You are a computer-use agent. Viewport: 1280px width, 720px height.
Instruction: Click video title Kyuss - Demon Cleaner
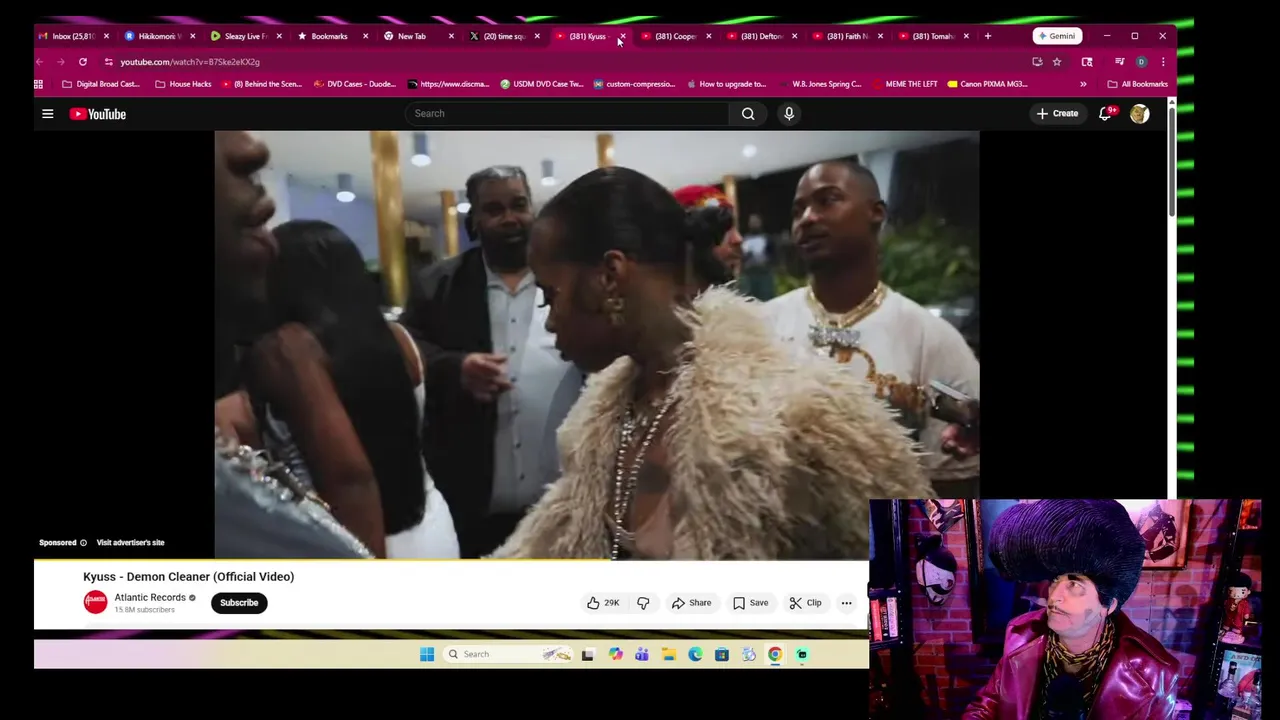click(188, 577)
